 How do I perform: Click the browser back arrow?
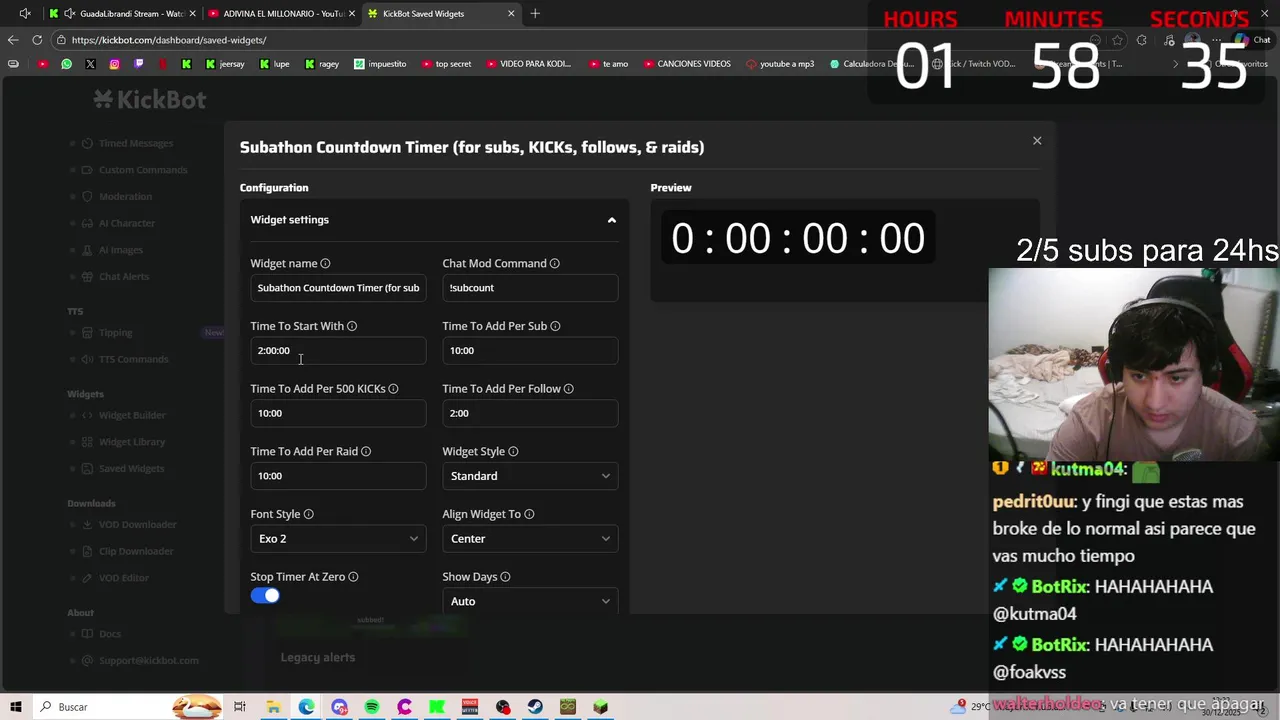point(13,40)
